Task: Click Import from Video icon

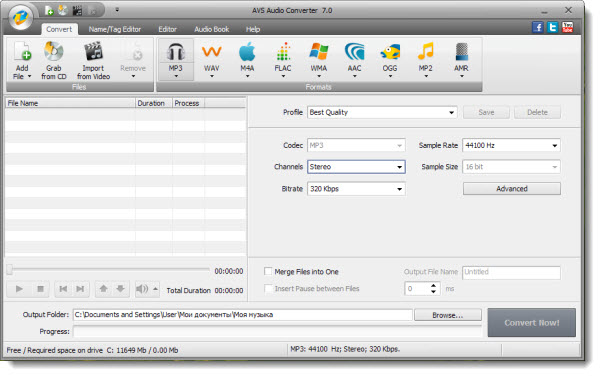Action: pyautogui.click(x=93, y=52)
